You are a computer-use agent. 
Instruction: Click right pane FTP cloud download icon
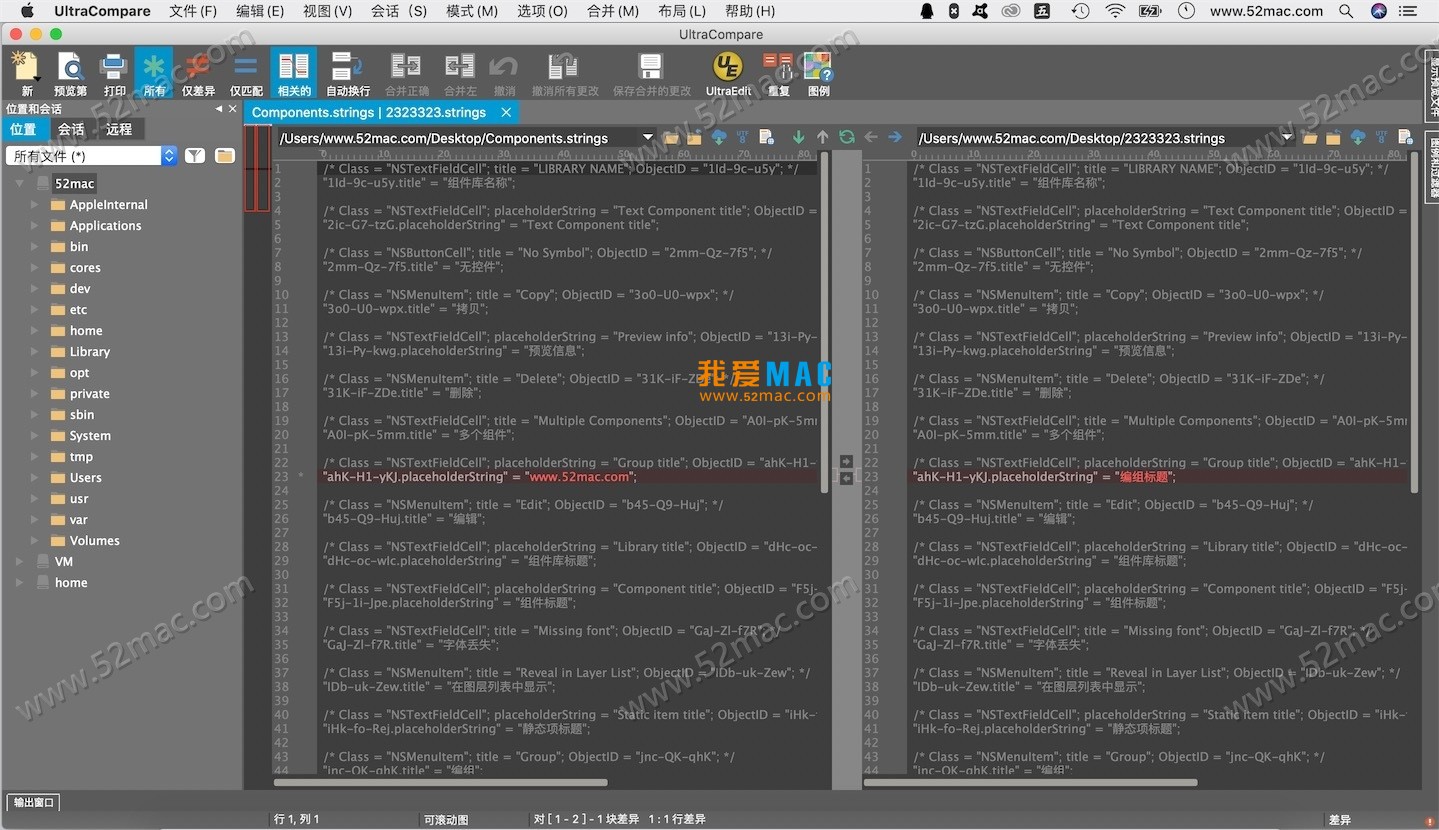click(x=1358, y=138)
